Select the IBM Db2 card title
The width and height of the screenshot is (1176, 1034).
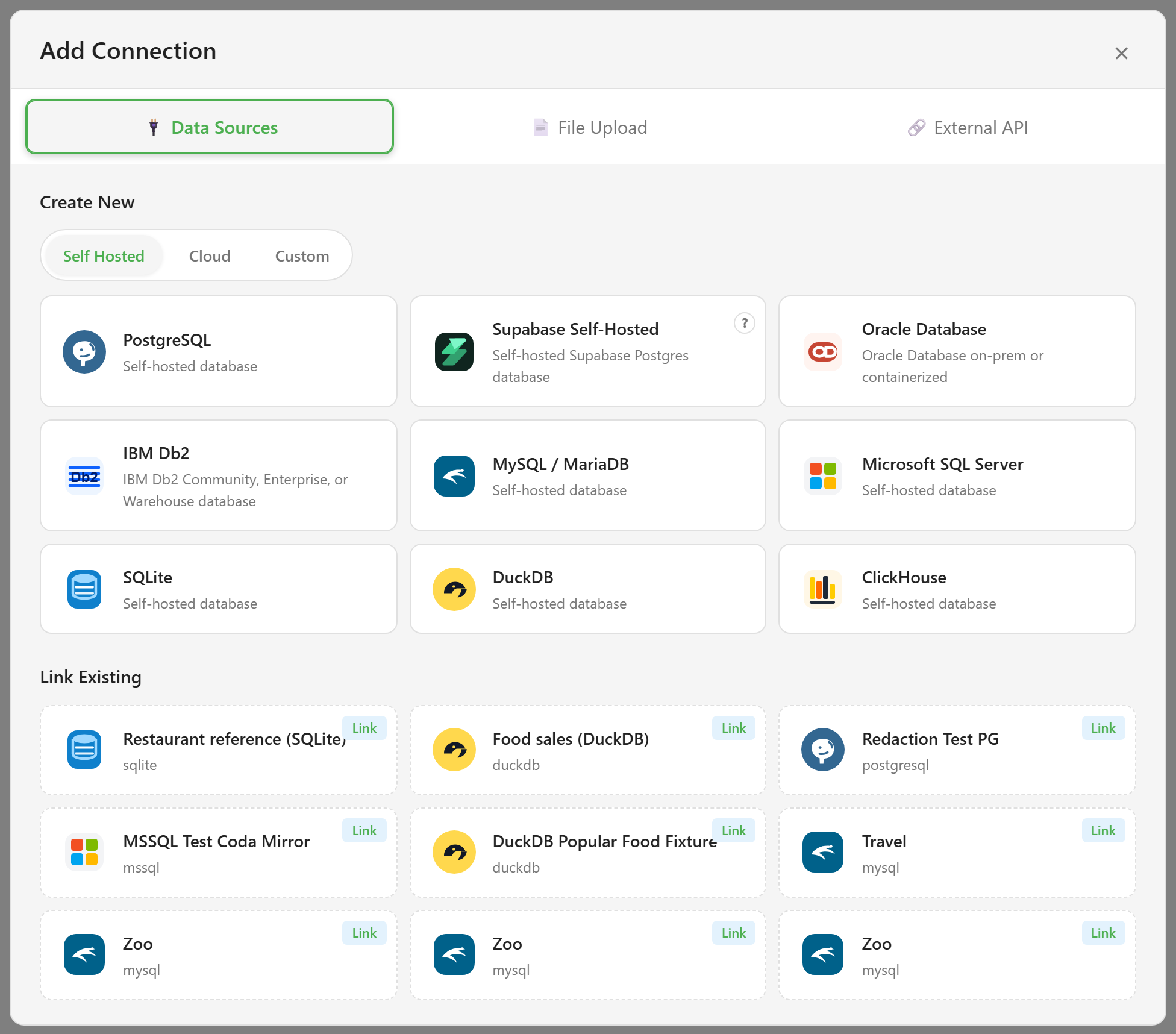tap(156, 454)
